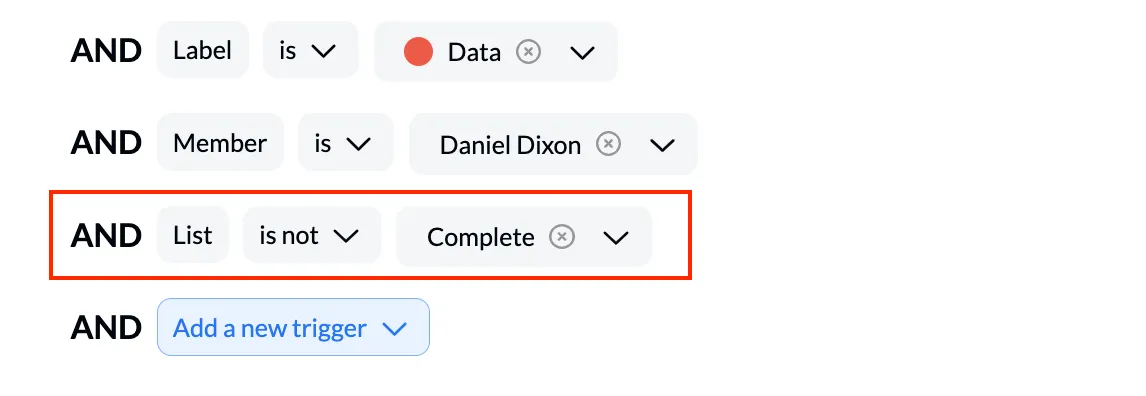The width and height of the screenshot is (1146, 396).
Task: Click the Complete value text
Action: [x=481, y=237]
